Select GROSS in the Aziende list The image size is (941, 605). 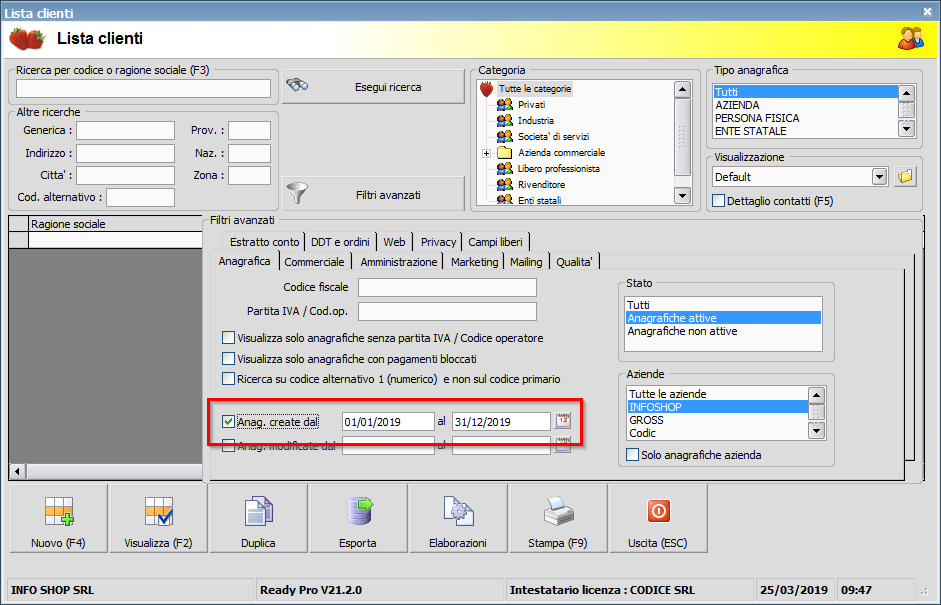click(x=718, y=420)
